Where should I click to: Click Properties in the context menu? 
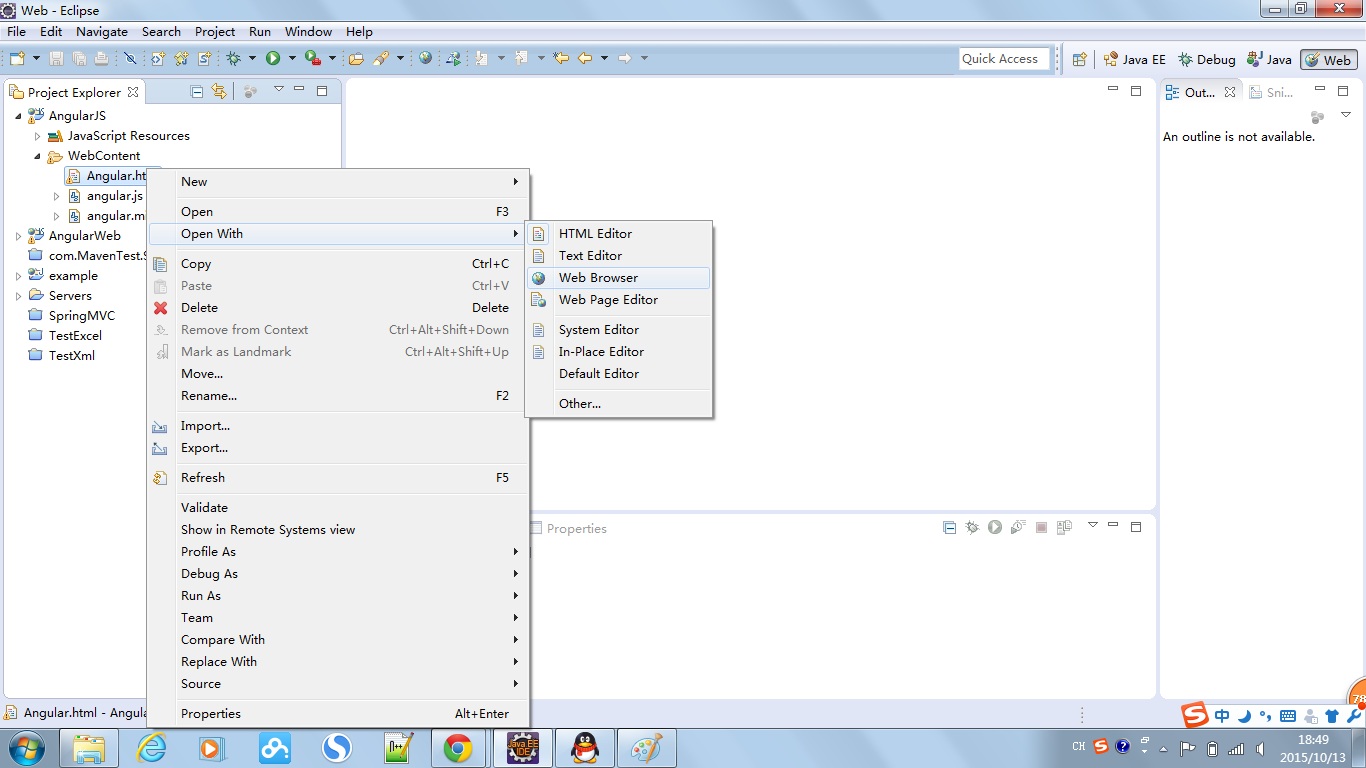coord(338,714)
